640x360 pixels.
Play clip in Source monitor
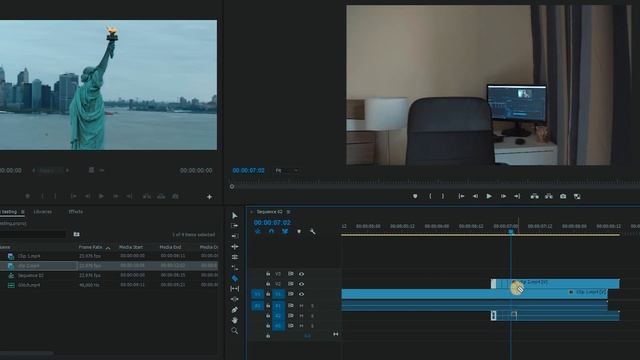tap(101, 196)
